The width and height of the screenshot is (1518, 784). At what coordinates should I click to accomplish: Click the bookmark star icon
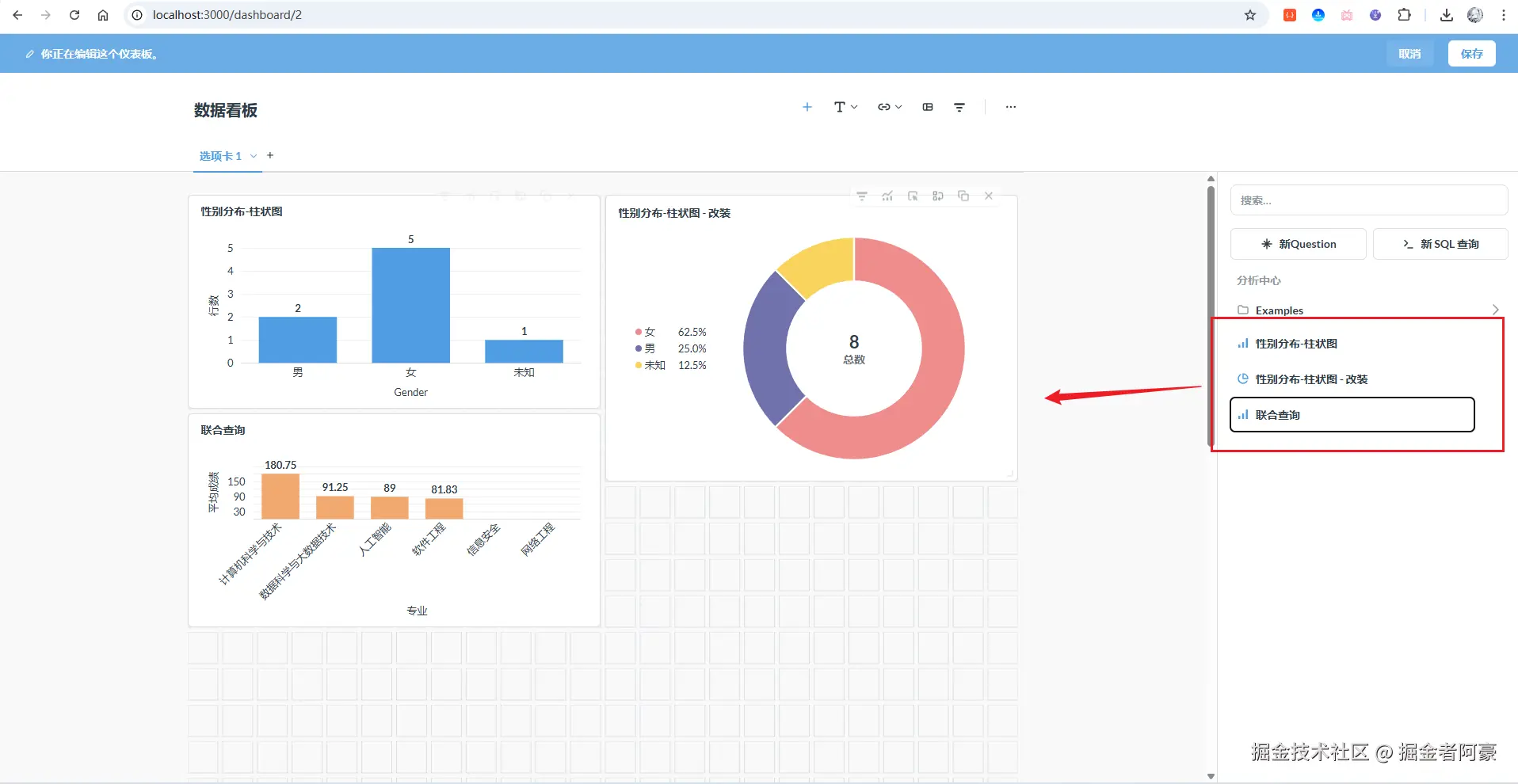coord(1250,15)
